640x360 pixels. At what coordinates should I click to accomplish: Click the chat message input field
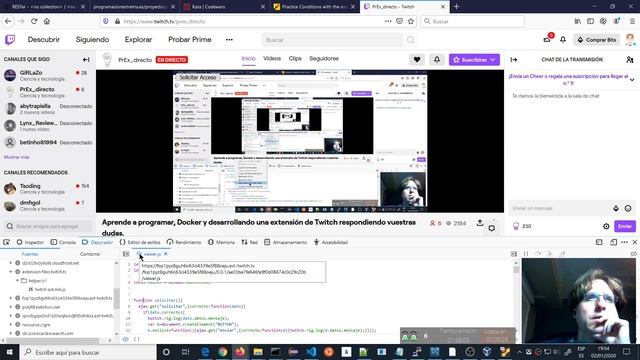point(559,209)
